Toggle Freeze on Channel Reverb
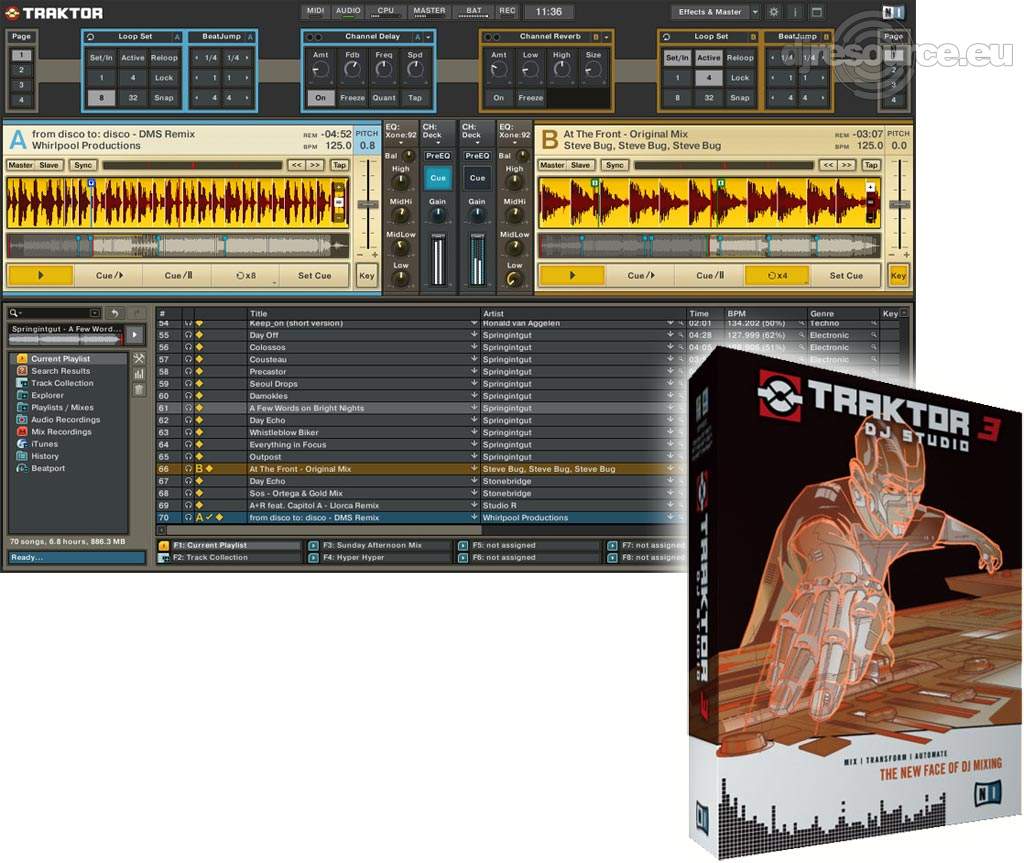The width and height of the screenshot is (1024, 863). click(x=530, y=97)
